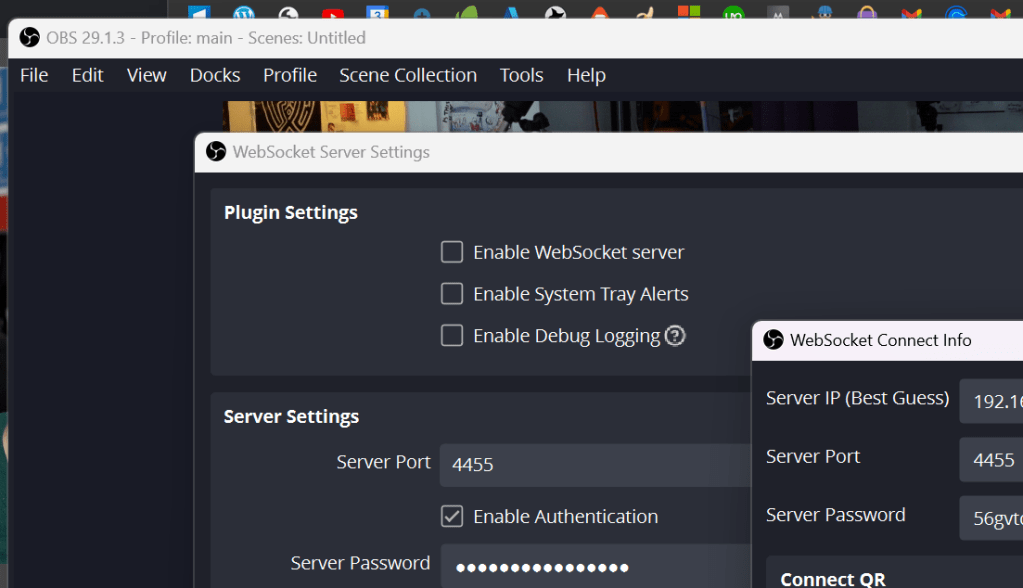Open the Scene Collection menu
1023x588 pixels.
(x=408, y=75)
